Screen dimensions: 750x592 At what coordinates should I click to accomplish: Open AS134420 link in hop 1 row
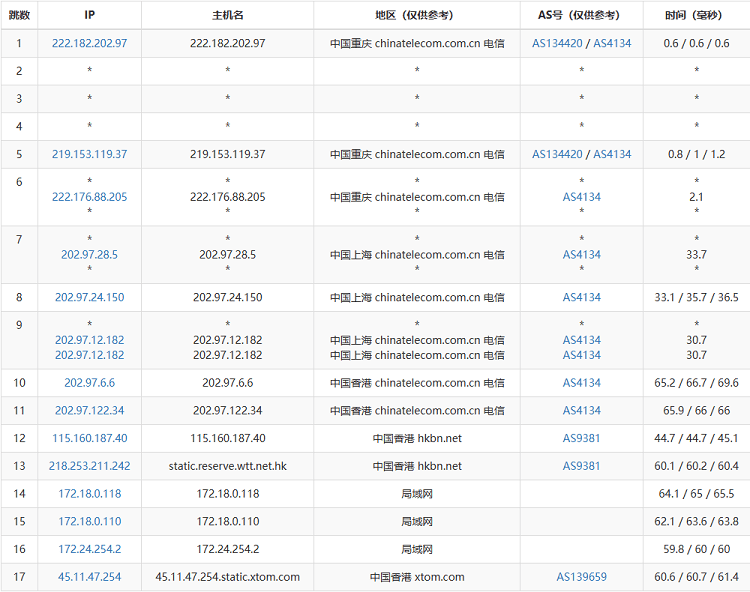[x=557, y=43]
